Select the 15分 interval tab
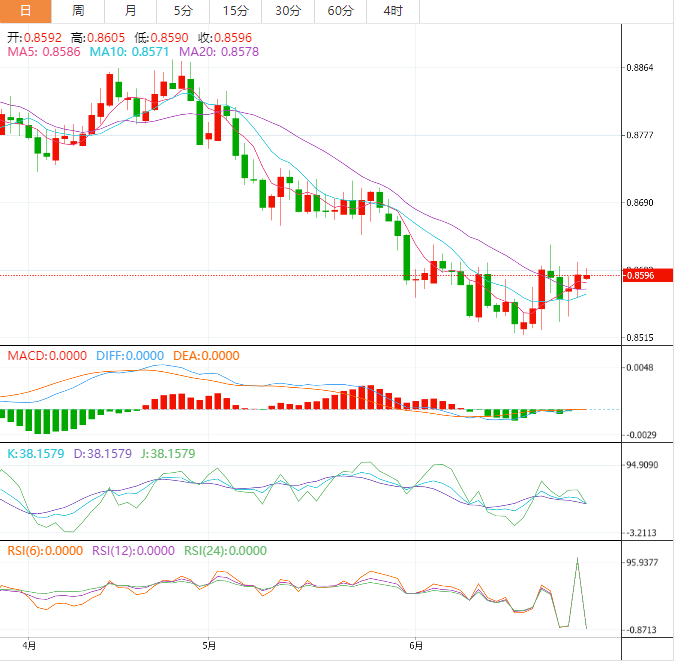Image resolution: width=674 pixels, height=665 pixels. click(x=235, y=11)
